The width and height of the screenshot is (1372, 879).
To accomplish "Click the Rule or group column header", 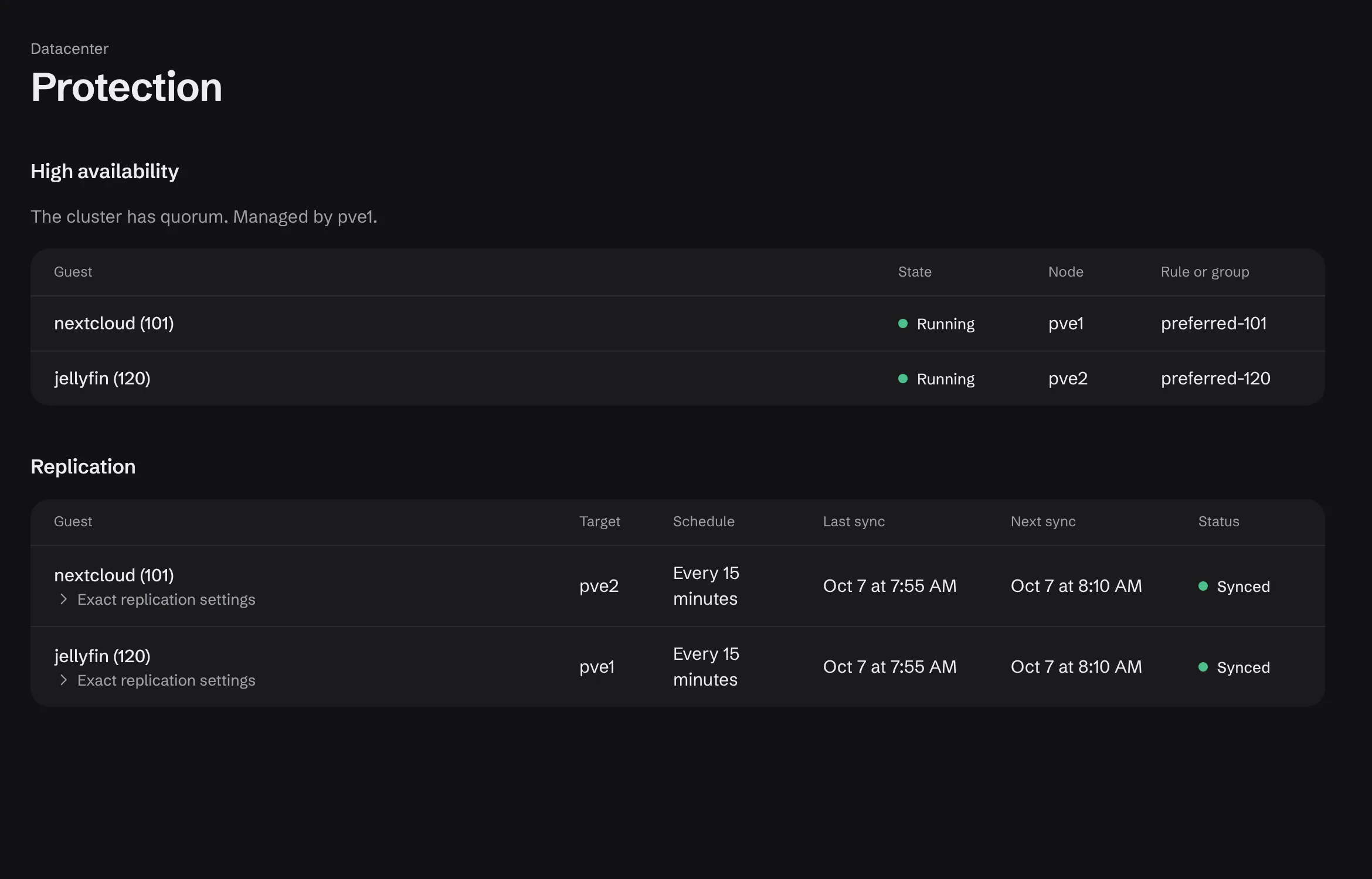I will tap(1204, 272).
